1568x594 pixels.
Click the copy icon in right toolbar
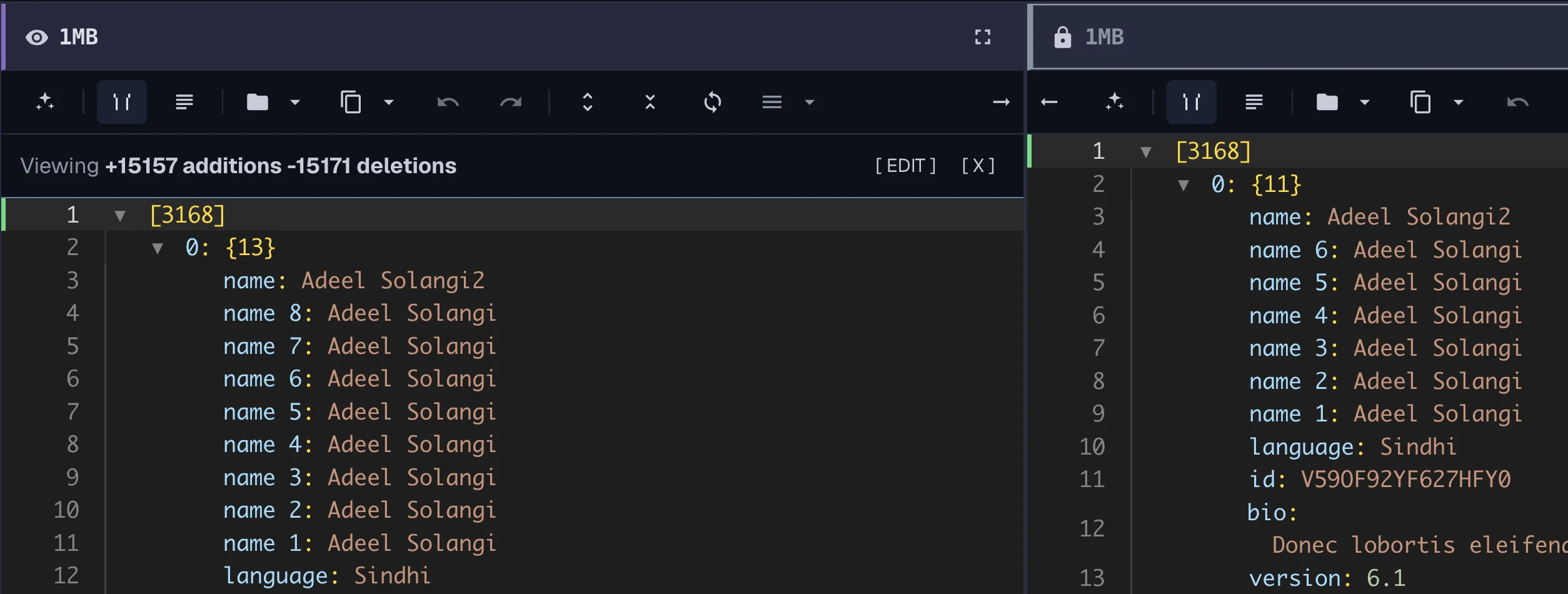1420,102
